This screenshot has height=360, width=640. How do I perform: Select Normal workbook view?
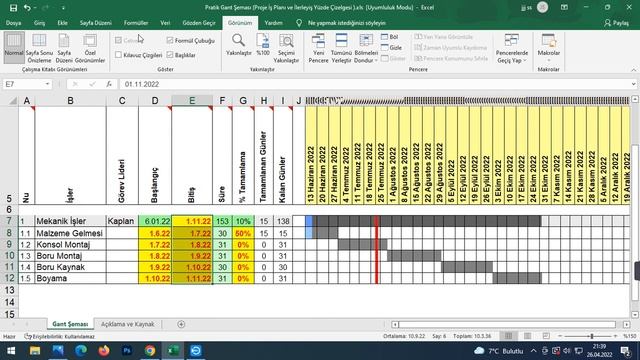14,47
